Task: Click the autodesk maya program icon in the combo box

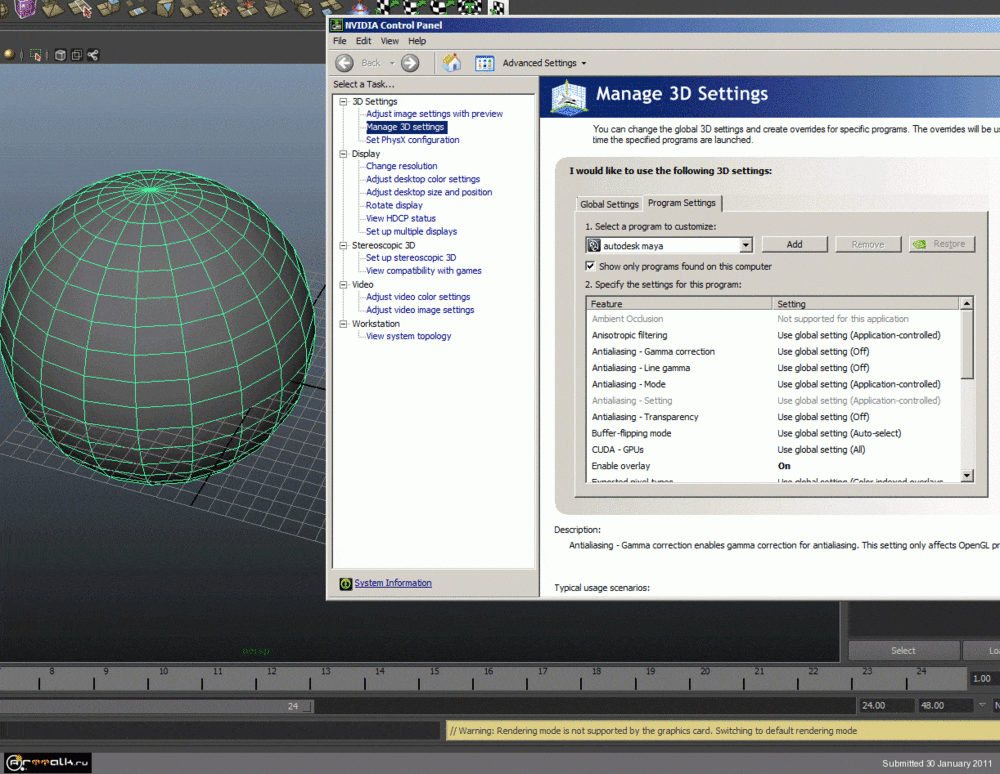Action: coord(594,245)
